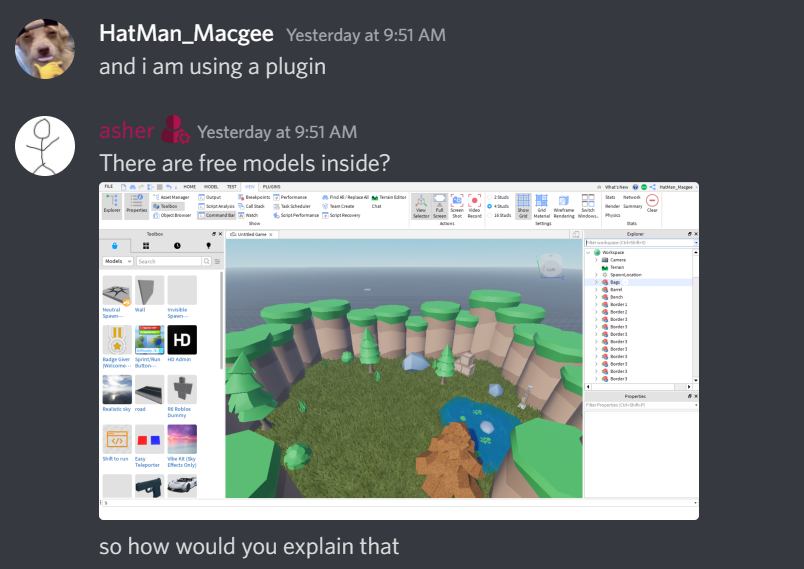Screen dimensions: 804x569
Task: Expand the SpawnLocation tree item
Action: [x=596, y=275]
